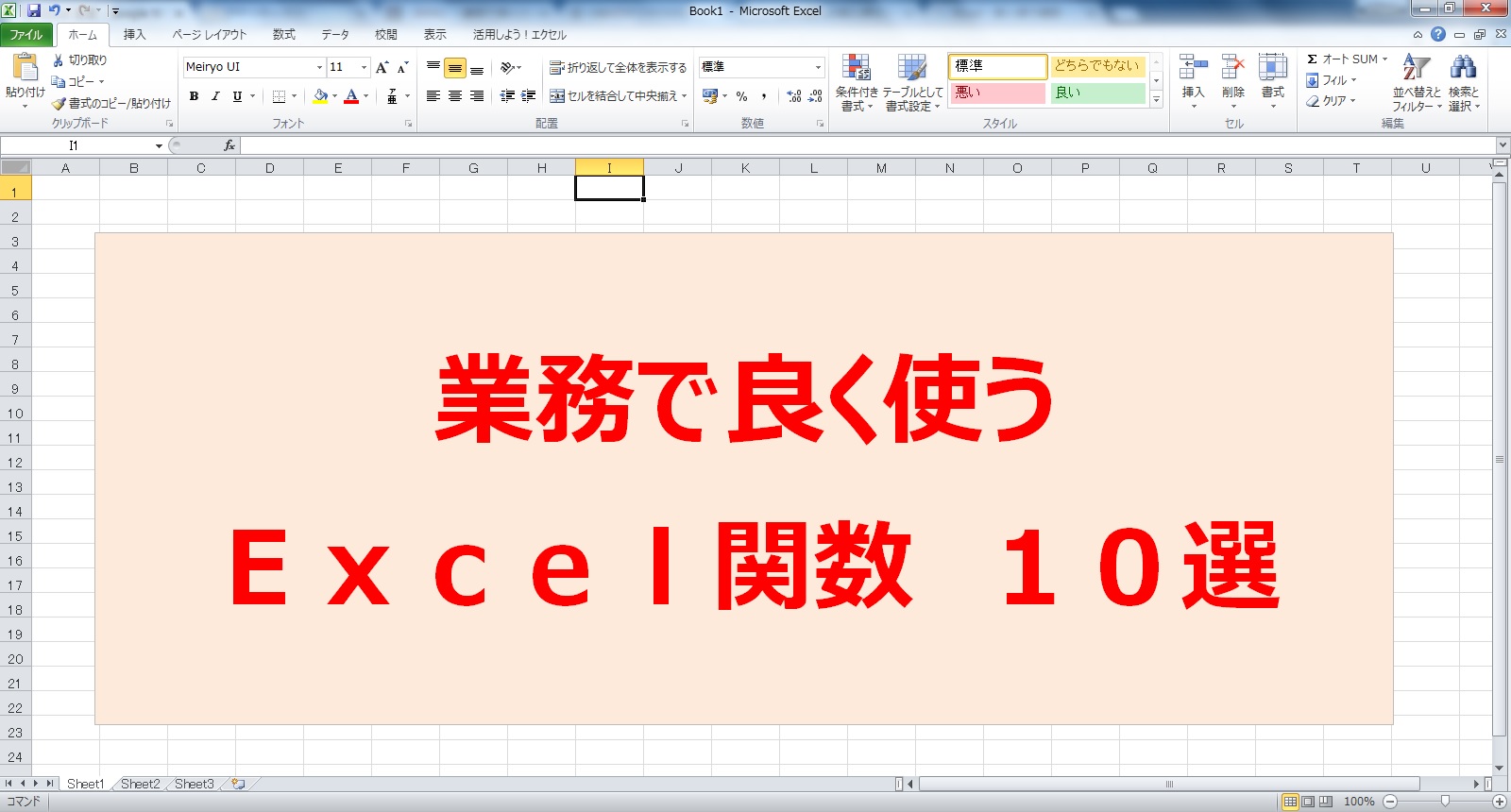The image size is (1511, 812).
Task: Click the Copy (コピー) icon
Action: pos(59,81)
